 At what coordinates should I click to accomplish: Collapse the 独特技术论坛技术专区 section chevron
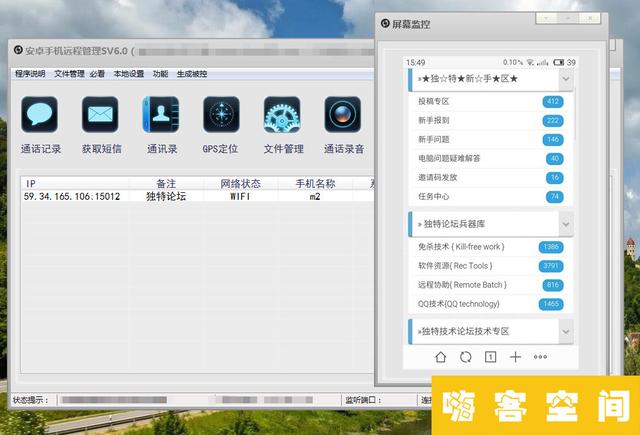(x=566, y=331)
